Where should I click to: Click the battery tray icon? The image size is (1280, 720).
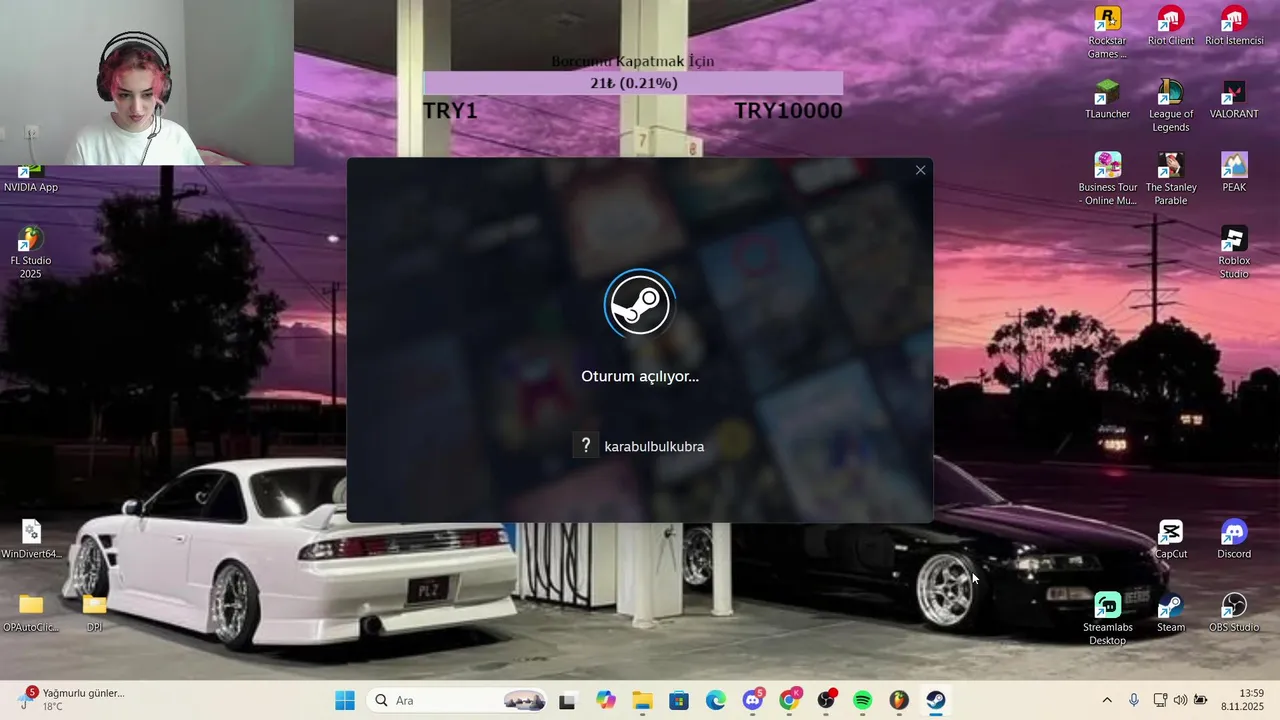click(1200, 700)
